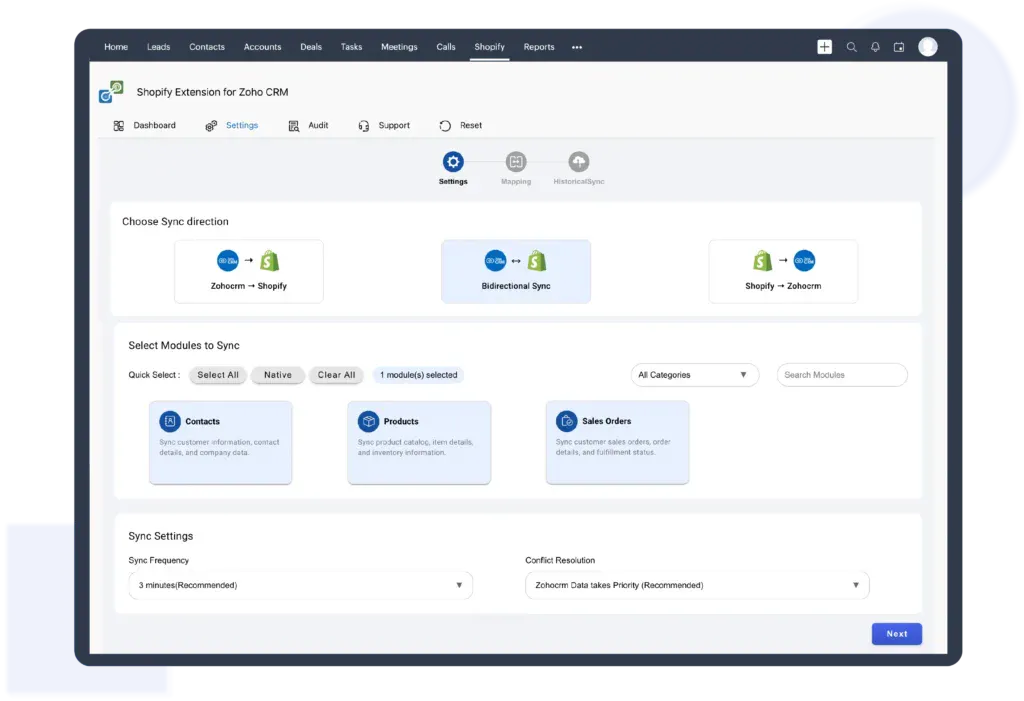
Task: Open the Audit label in the extension nav
Action: [318, 125]
